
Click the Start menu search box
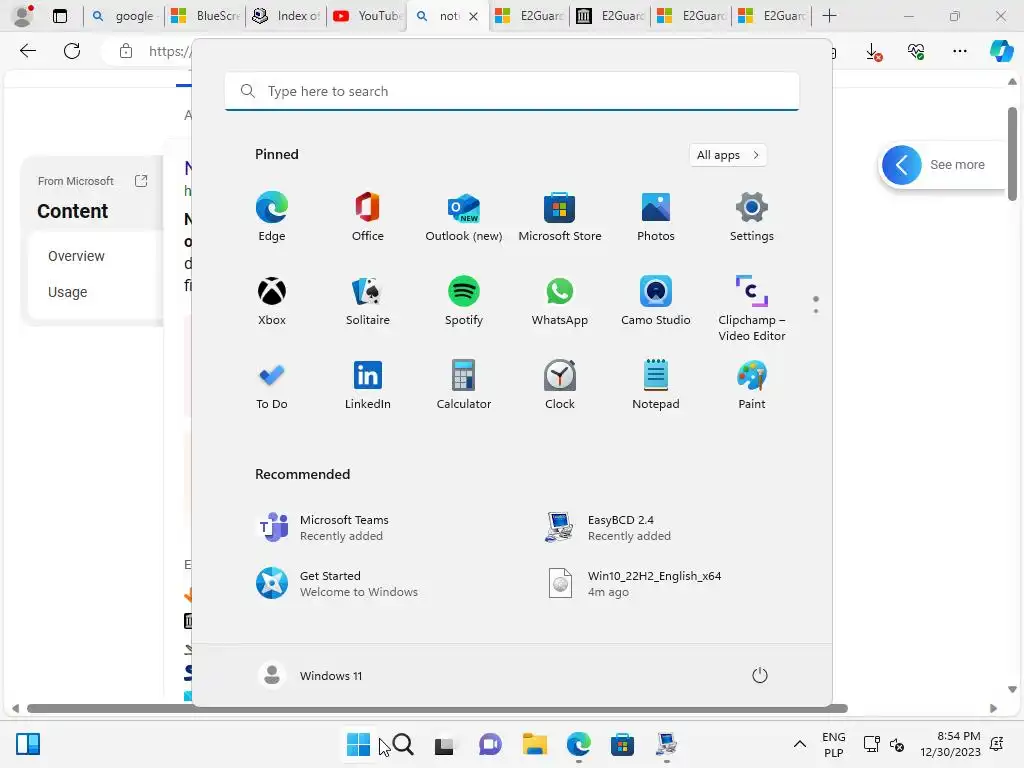point(512,91)
